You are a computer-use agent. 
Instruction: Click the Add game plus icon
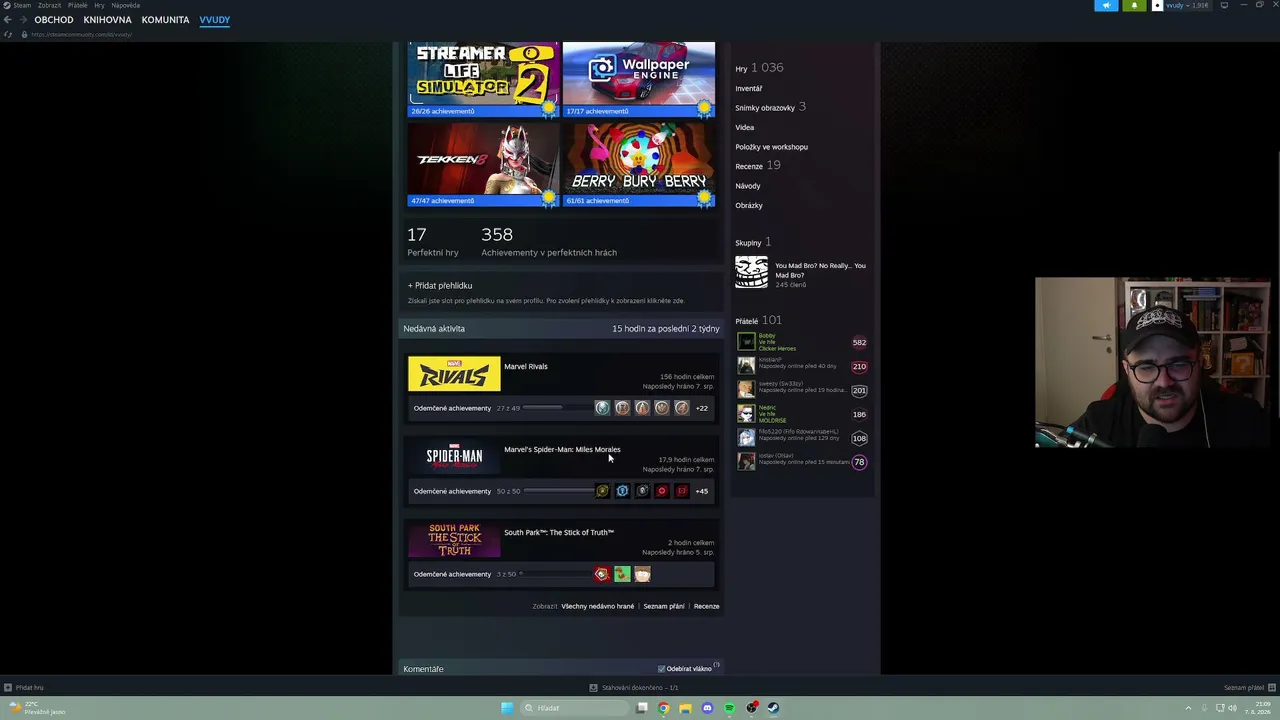click(x=7, y=688)
